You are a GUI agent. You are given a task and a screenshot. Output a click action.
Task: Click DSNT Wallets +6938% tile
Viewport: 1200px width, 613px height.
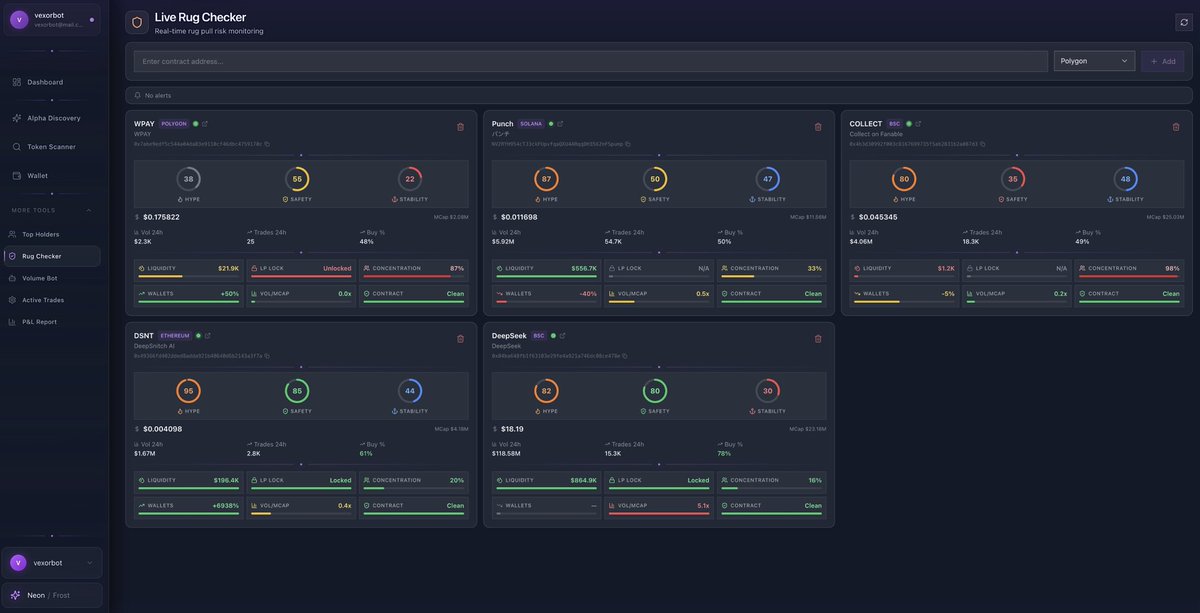[188, 507]
